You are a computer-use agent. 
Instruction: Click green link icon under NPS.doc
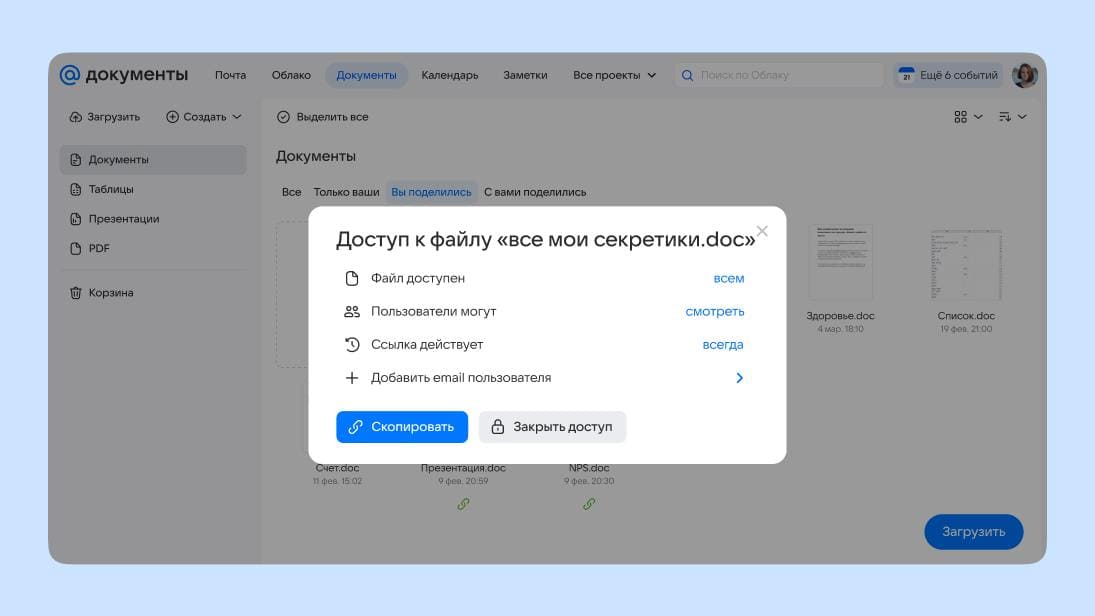tap(588, 504)
